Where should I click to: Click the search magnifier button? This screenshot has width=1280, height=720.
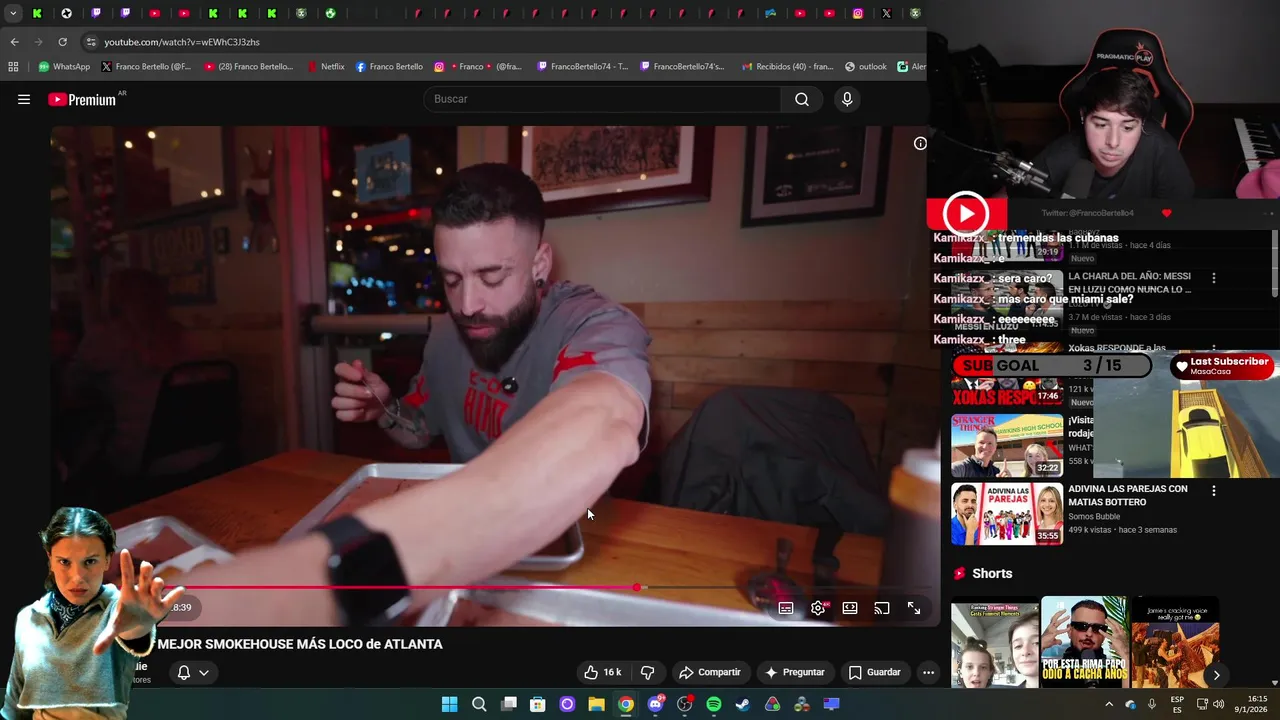(801, 99)
